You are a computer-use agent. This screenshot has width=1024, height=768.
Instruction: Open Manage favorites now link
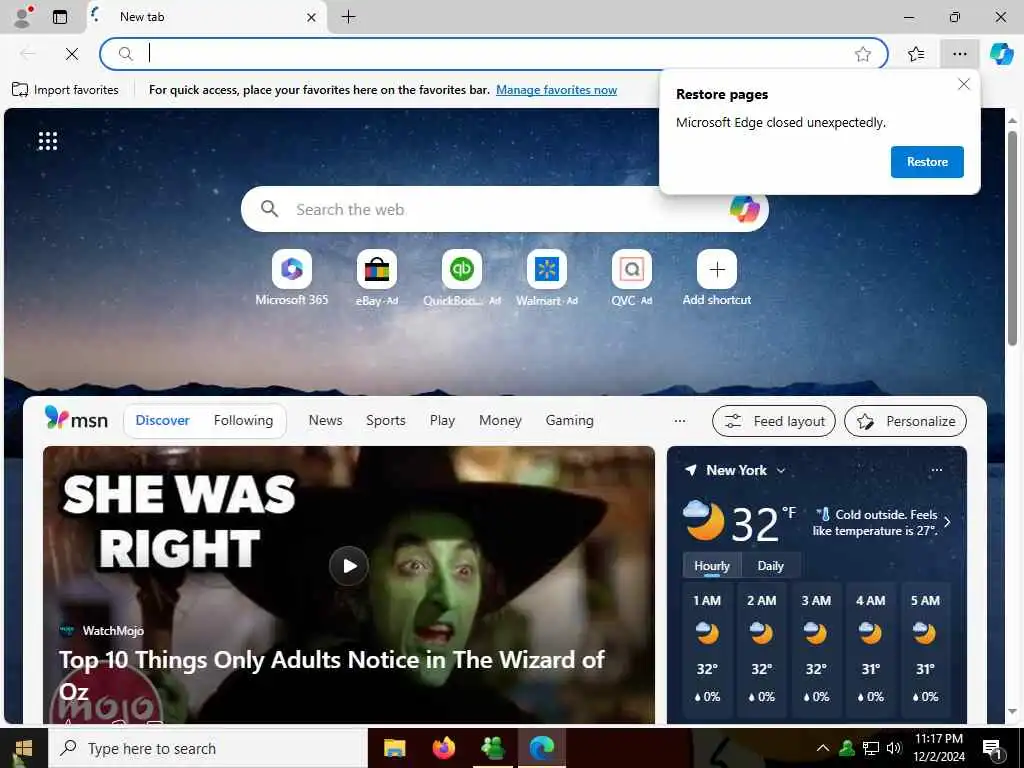pyautogui.click(x=556, y=90)
